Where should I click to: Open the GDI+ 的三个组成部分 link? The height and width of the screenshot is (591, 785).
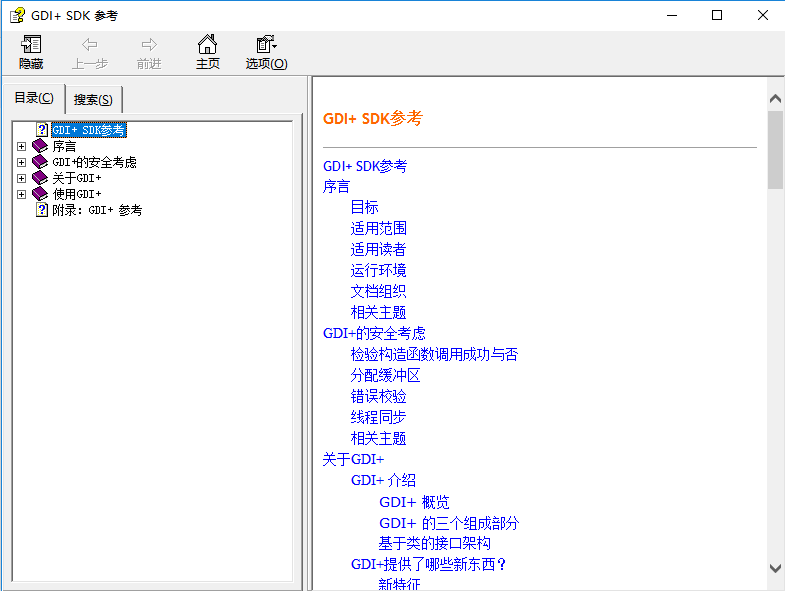coord(449,523)
